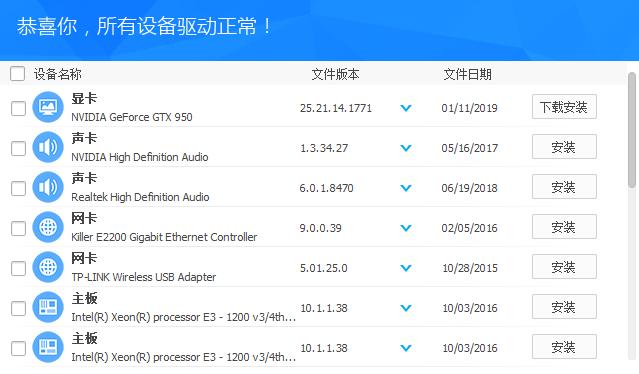The height and width of the screenshot is (374, 639).
Task: Click the NVIDIA GeForce GTX 950 display card icon
Action: click(x=48, y=107)
